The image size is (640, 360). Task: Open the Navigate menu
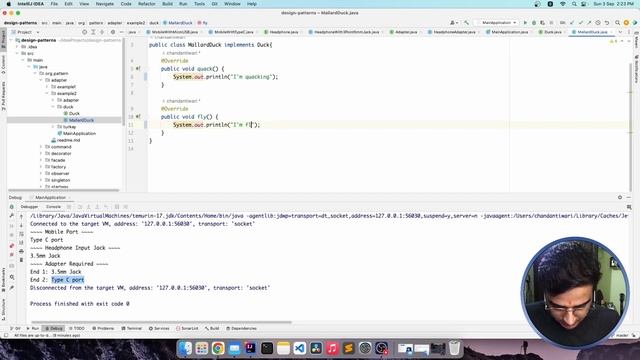tap(104, 4)
